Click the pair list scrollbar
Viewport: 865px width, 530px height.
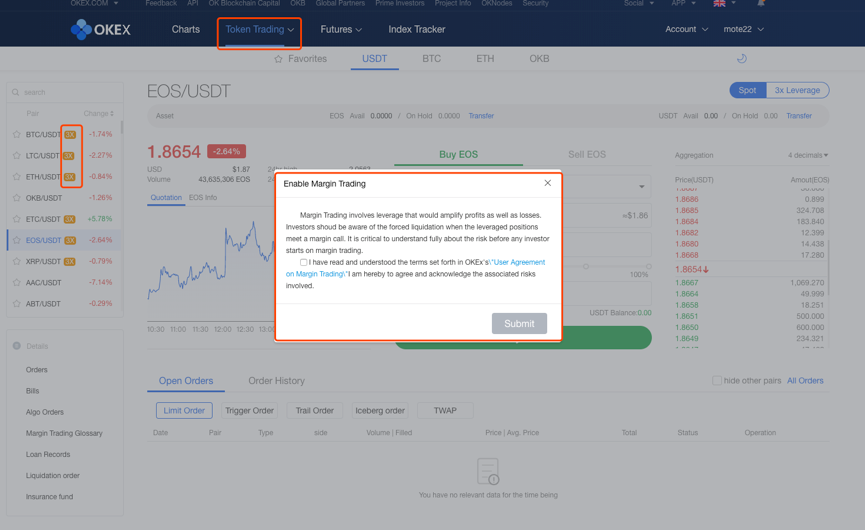pos(121,127)
